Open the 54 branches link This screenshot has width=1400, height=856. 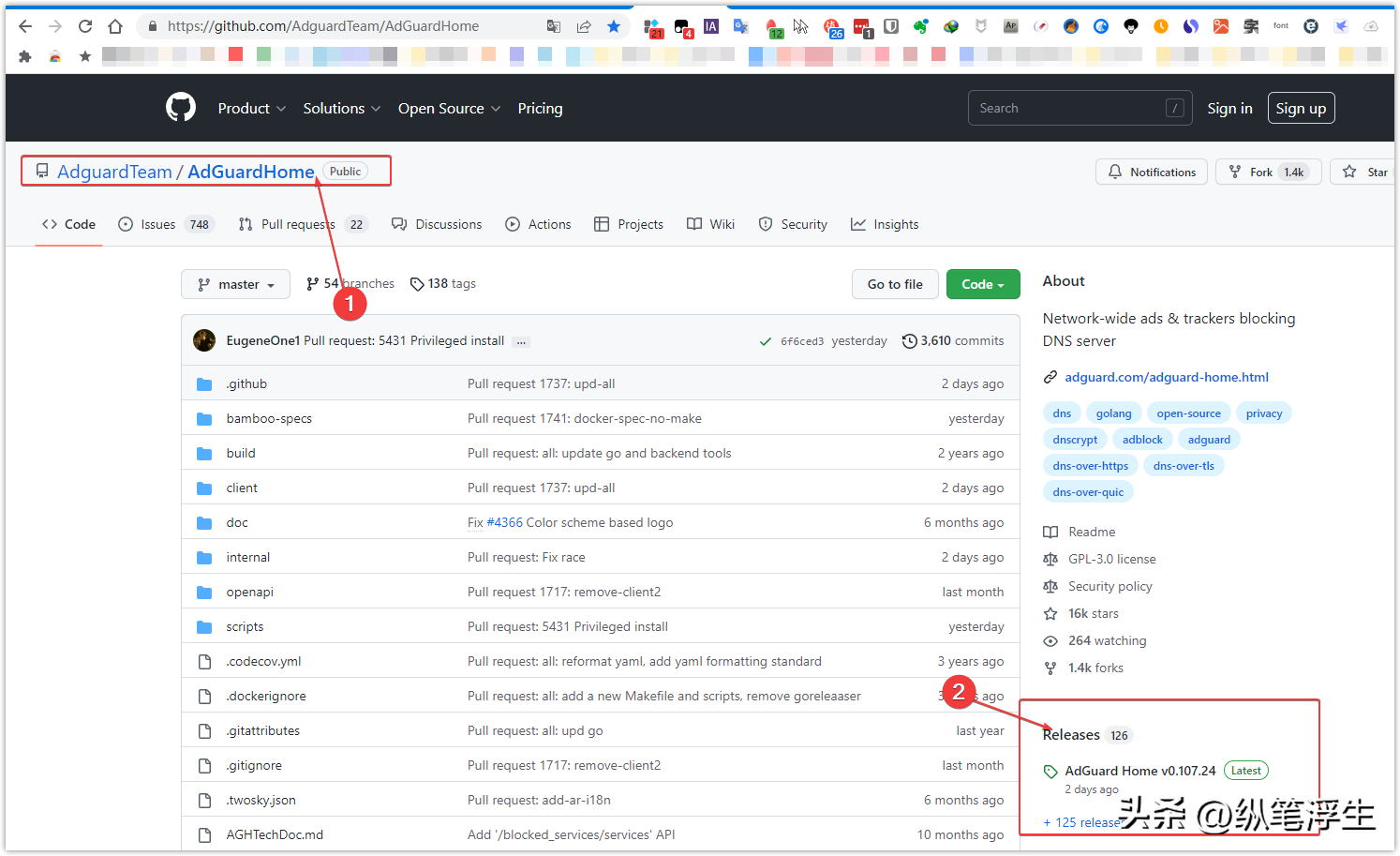click(350, 283)
